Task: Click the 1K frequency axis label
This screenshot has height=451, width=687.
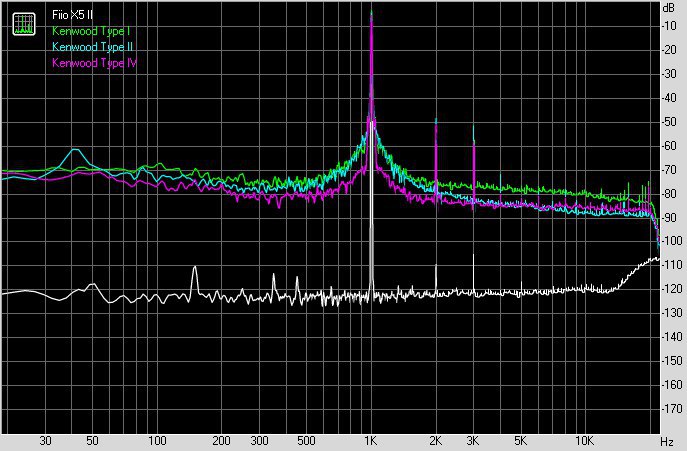Action: pos(371,440)
